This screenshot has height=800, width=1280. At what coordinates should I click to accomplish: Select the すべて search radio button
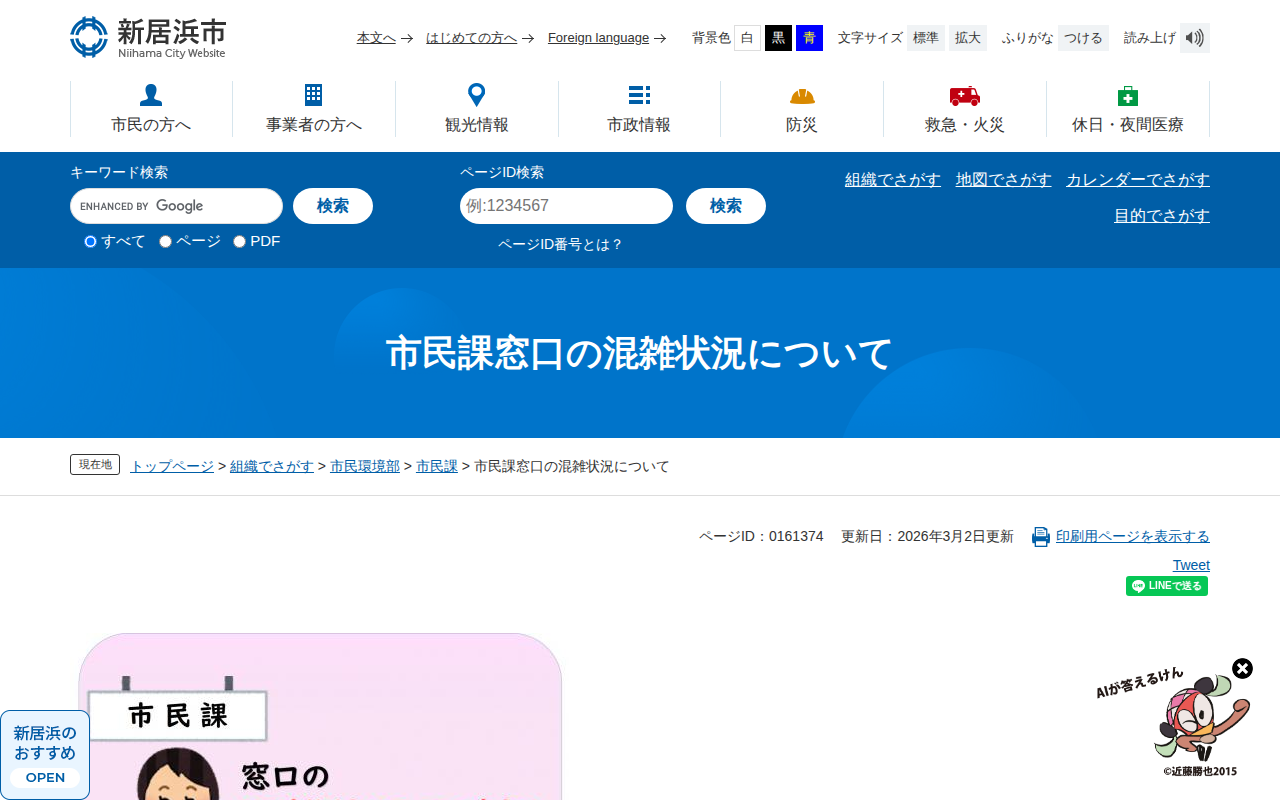(90, 241)
